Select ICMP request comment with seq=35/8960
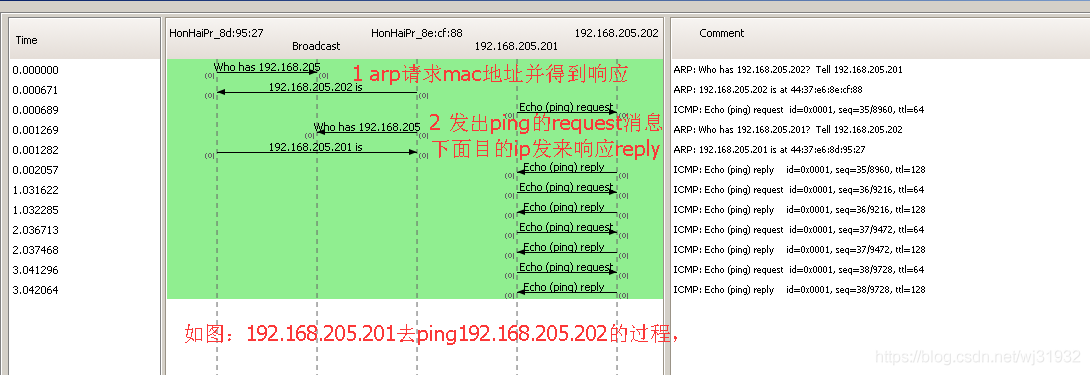 pos(799,110)
